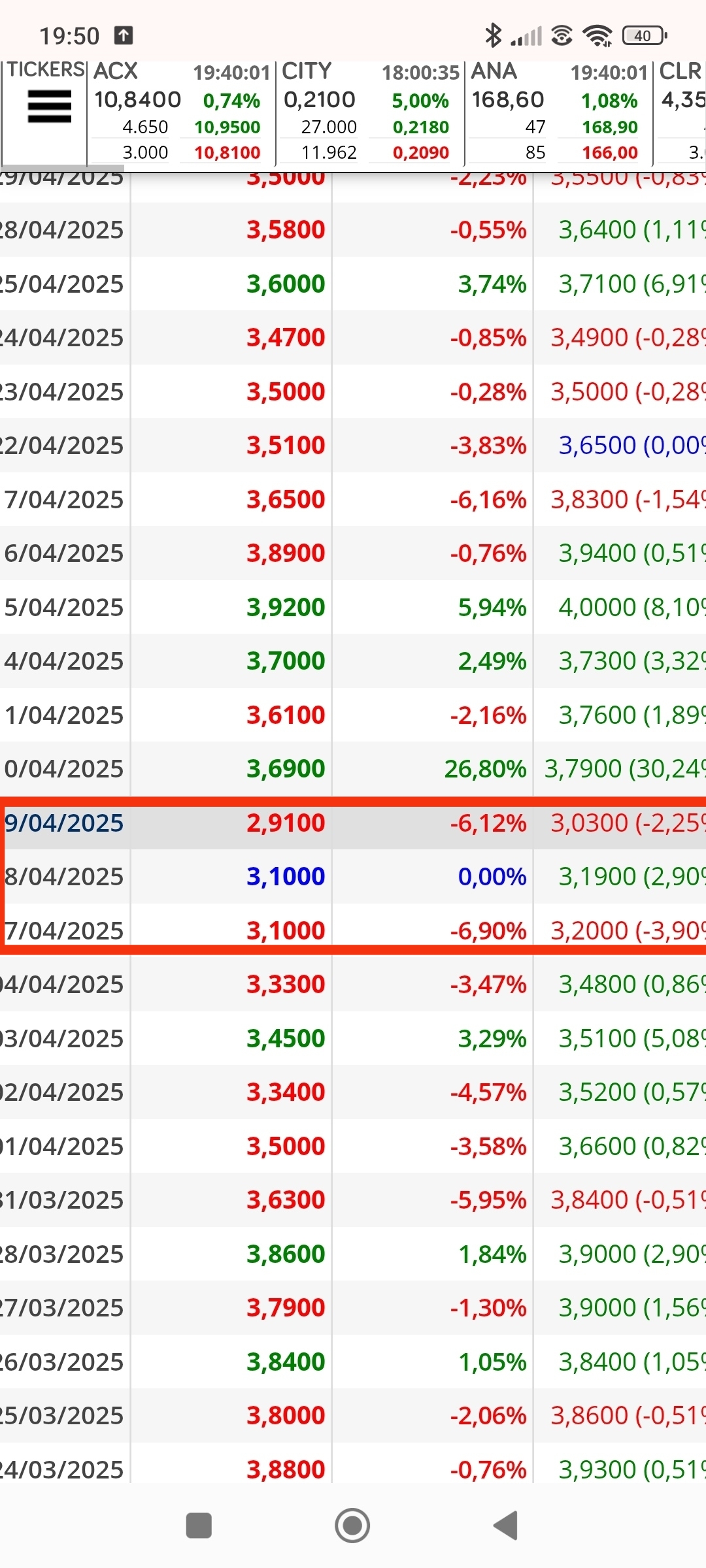Tap the Android back navigation button
This screenshot has height=1568, width=706.
click(x=505, y=1526)
